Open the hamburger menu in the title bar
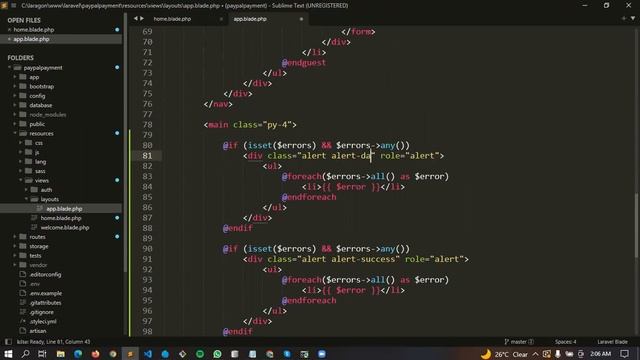The width and height of the screenshot is (640, 360). 14,5
